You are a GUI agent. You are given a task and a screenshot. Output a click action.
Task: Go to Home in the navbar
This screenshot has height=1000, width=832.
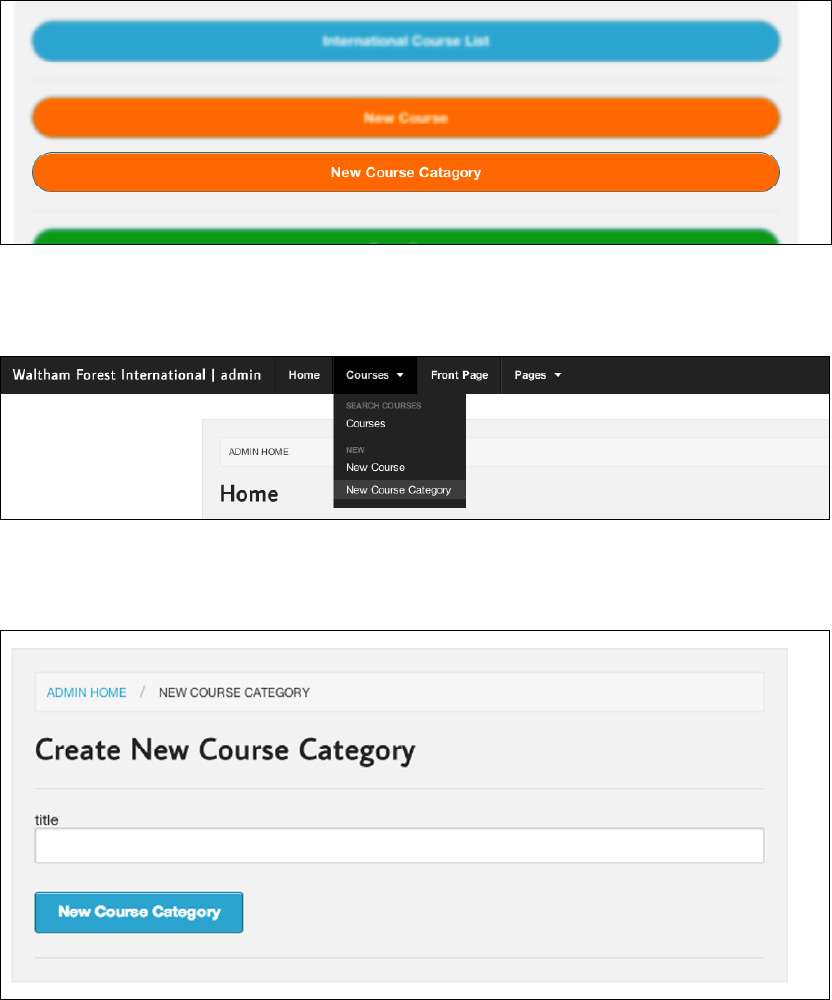pos(304,375)
